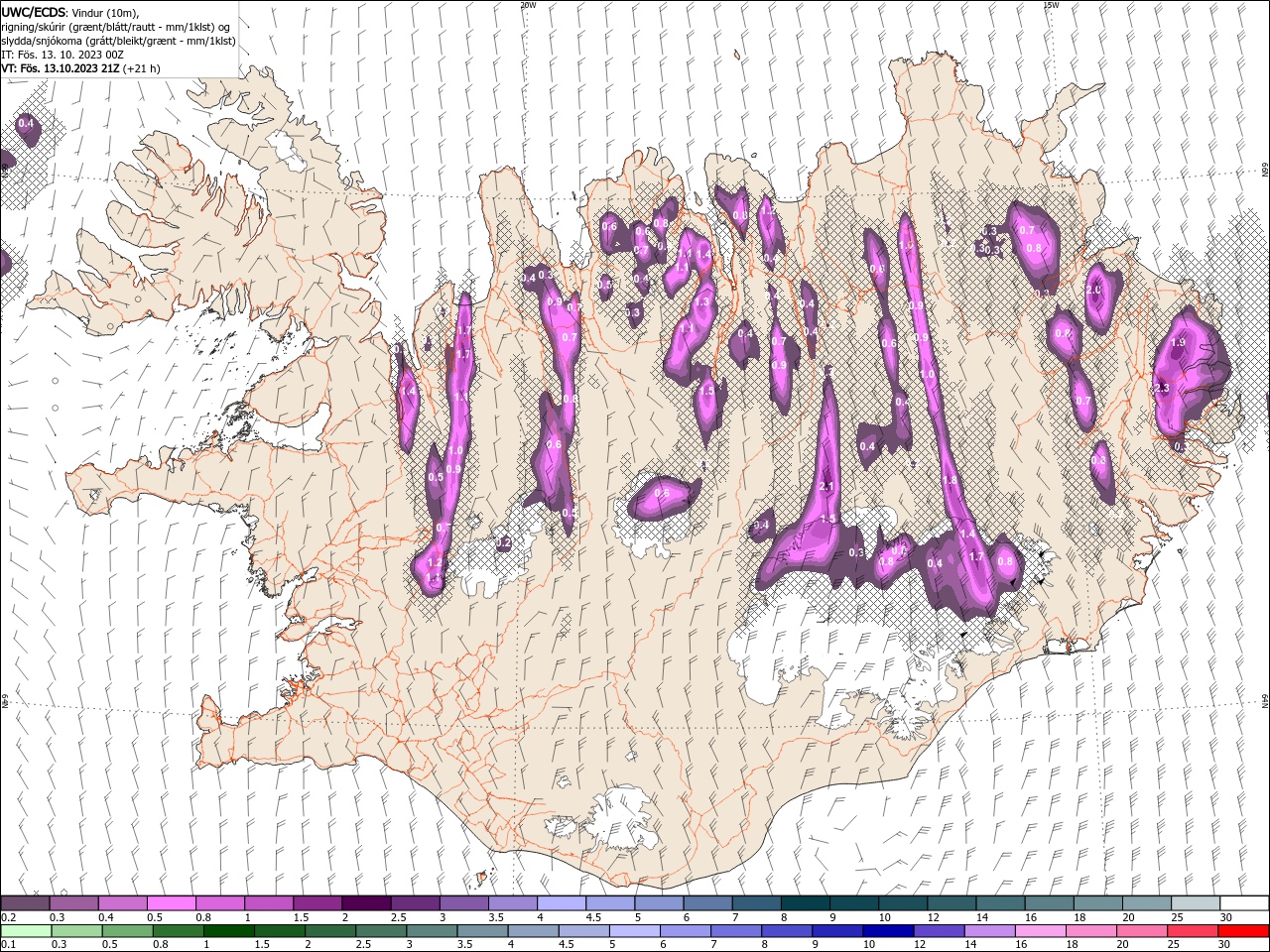Click lower legend swatch between 10 and 12
Screen dimensions: 1270x952
click(x=887, y=931)
